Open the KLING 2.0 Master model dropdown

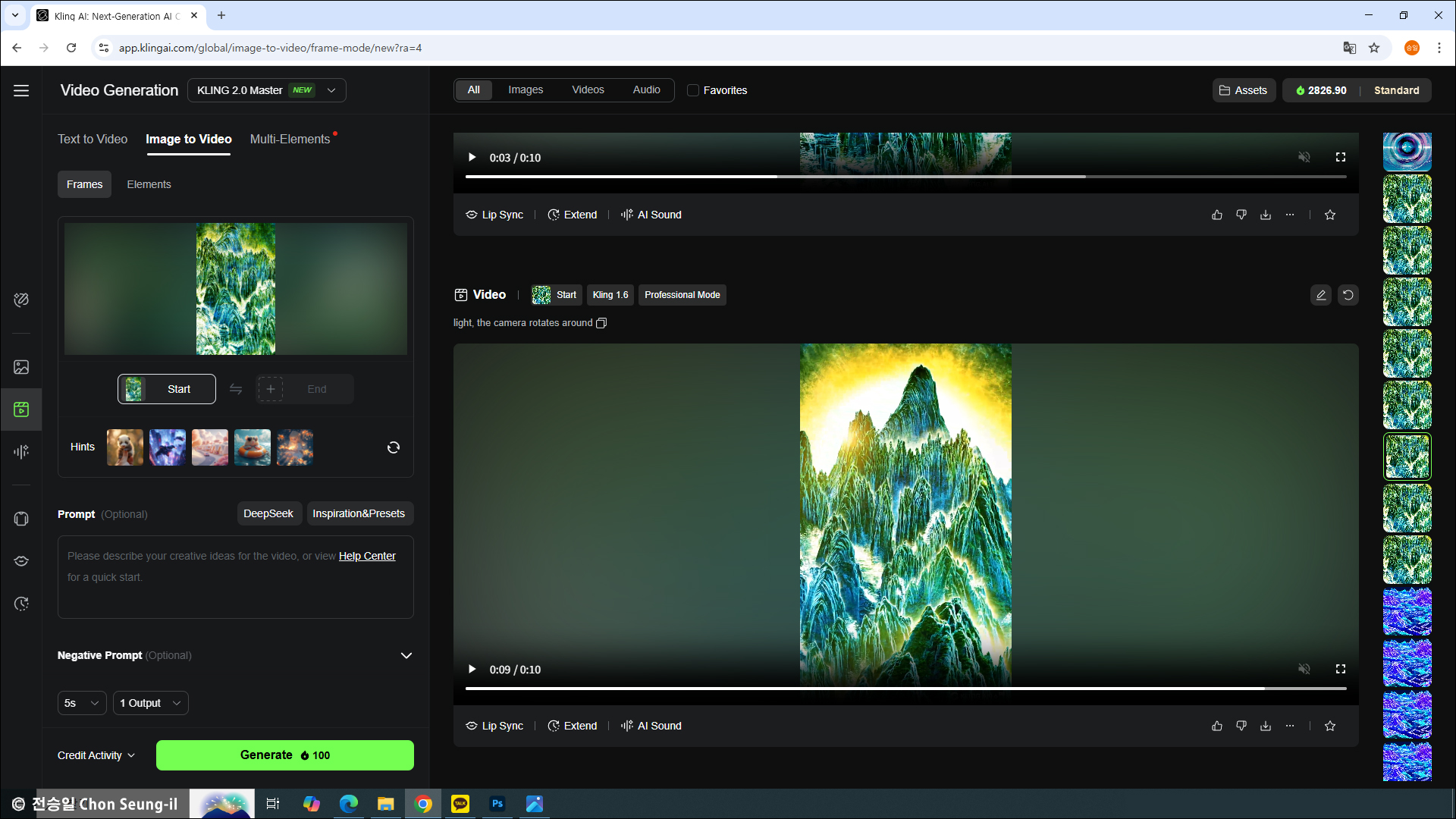point(266,90)
